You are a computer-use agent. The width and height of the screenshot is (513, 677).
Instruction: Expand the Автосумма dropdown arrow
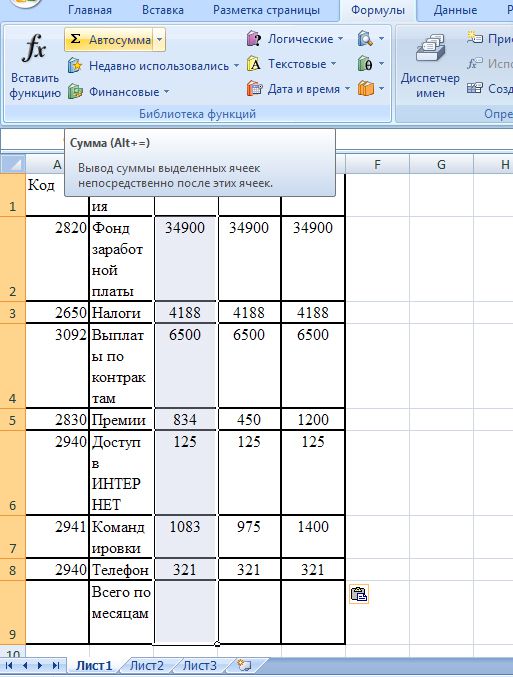[159, 40]
